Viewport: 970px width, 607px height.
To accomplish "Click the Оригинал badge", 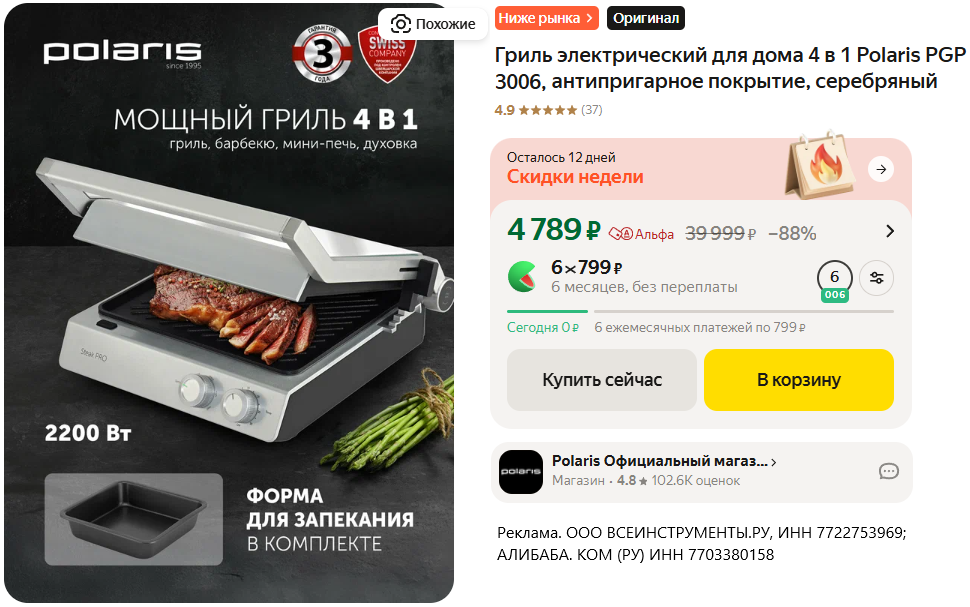I will click(646, 19).
